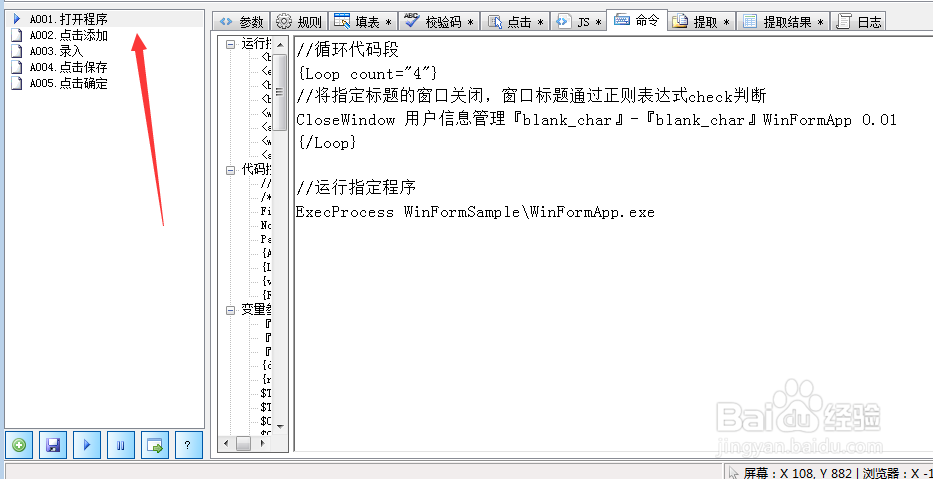
Task: Click the 变量 tree node label
Action: (x=256, y=309)
